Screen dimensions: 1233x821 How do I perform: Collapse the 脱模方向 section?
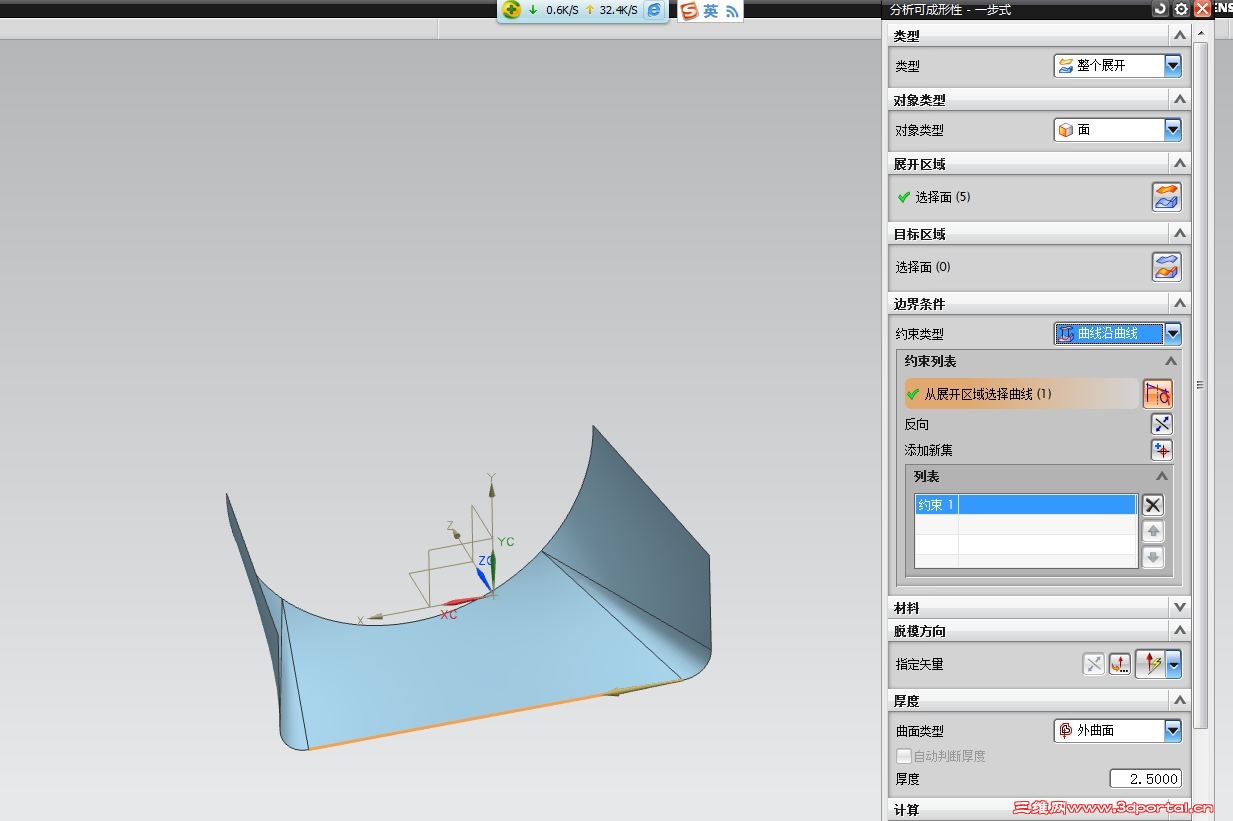pos(1180,631)
